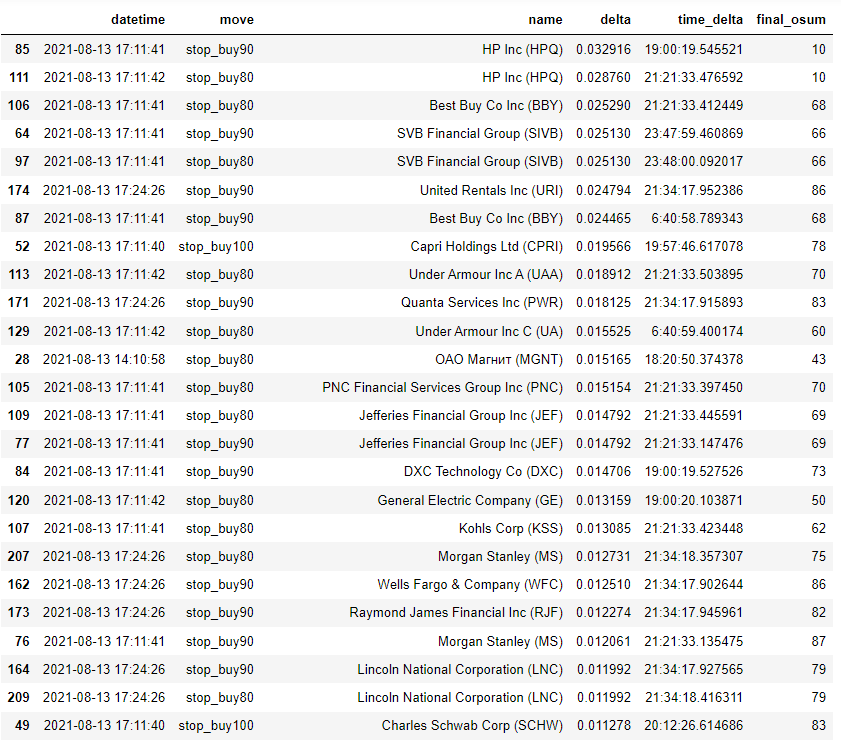
Task: Click delta value 0.013159
Action: [x=603, y=501]
